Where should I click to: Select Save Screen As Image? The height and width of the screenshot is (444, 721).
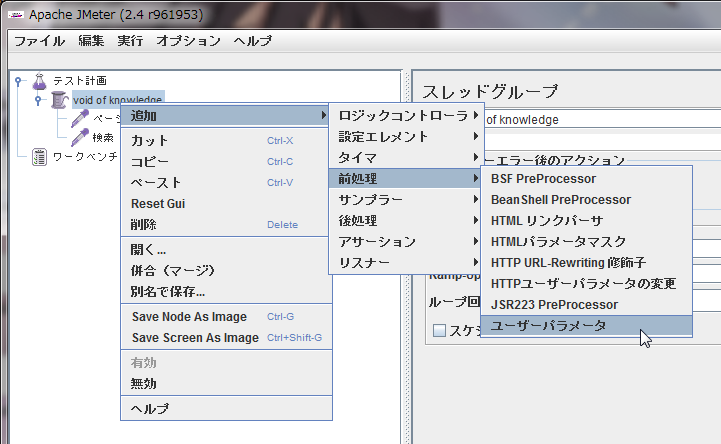(225, 338)
